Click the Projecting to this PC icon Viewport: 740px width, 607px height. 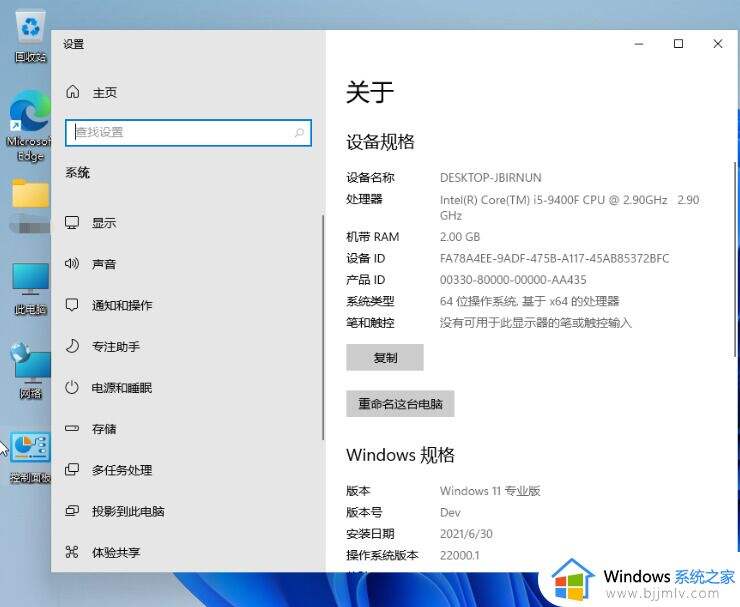(x=72, y=511)
